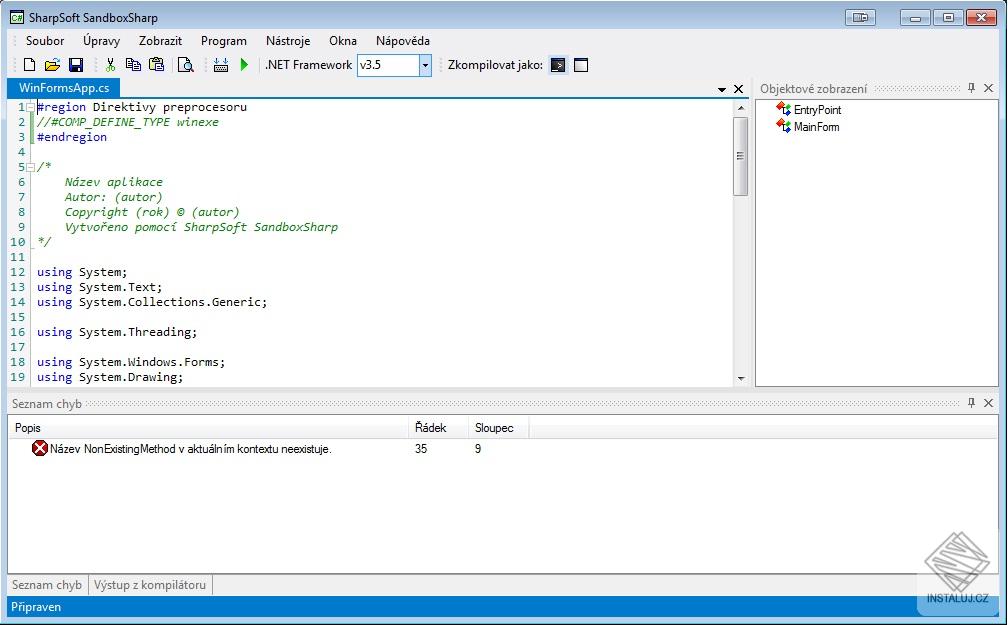The height and width of the screenshot is (625, 1008).
Task: Run the program with the green arrow
Action: tap(243, 65)
